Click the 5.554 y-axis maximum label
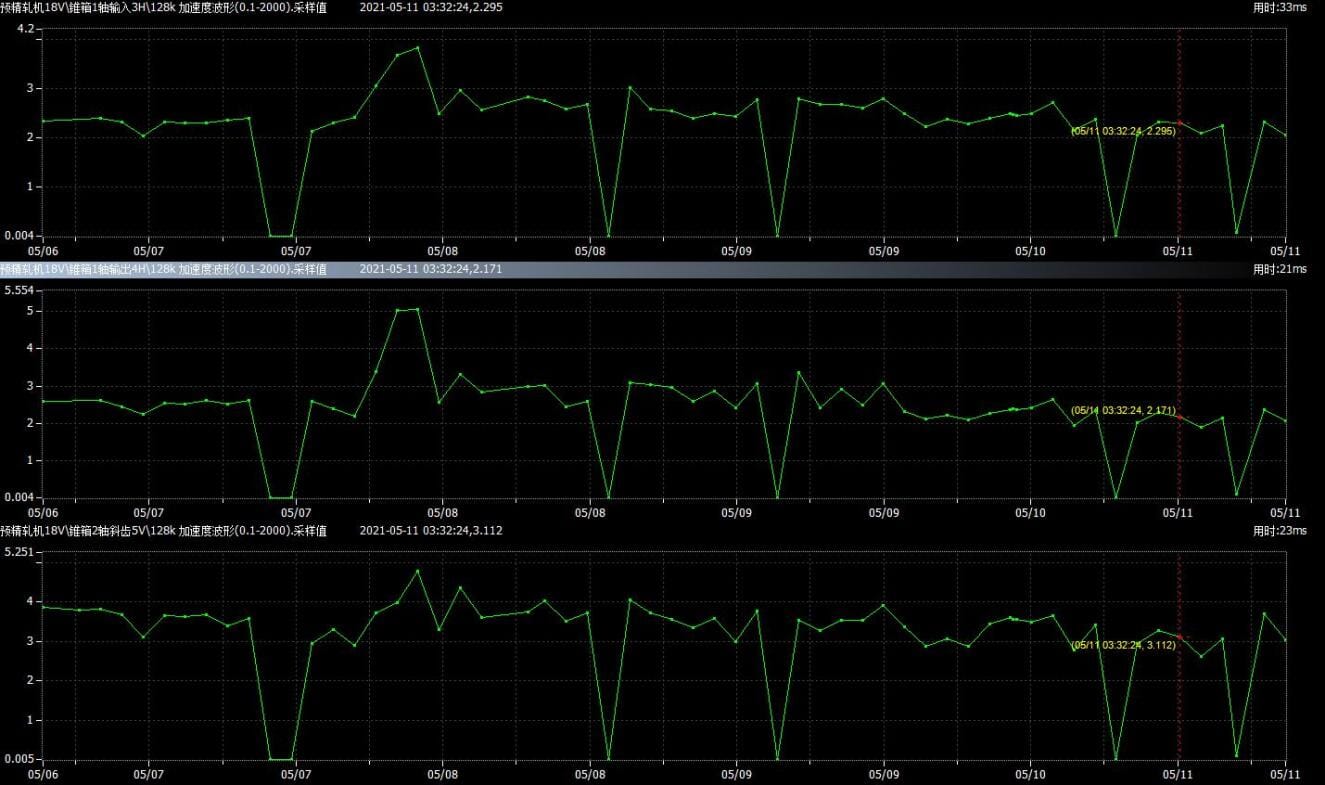The height and width of the screenshot is (785, 1325). tap(19, 290)
